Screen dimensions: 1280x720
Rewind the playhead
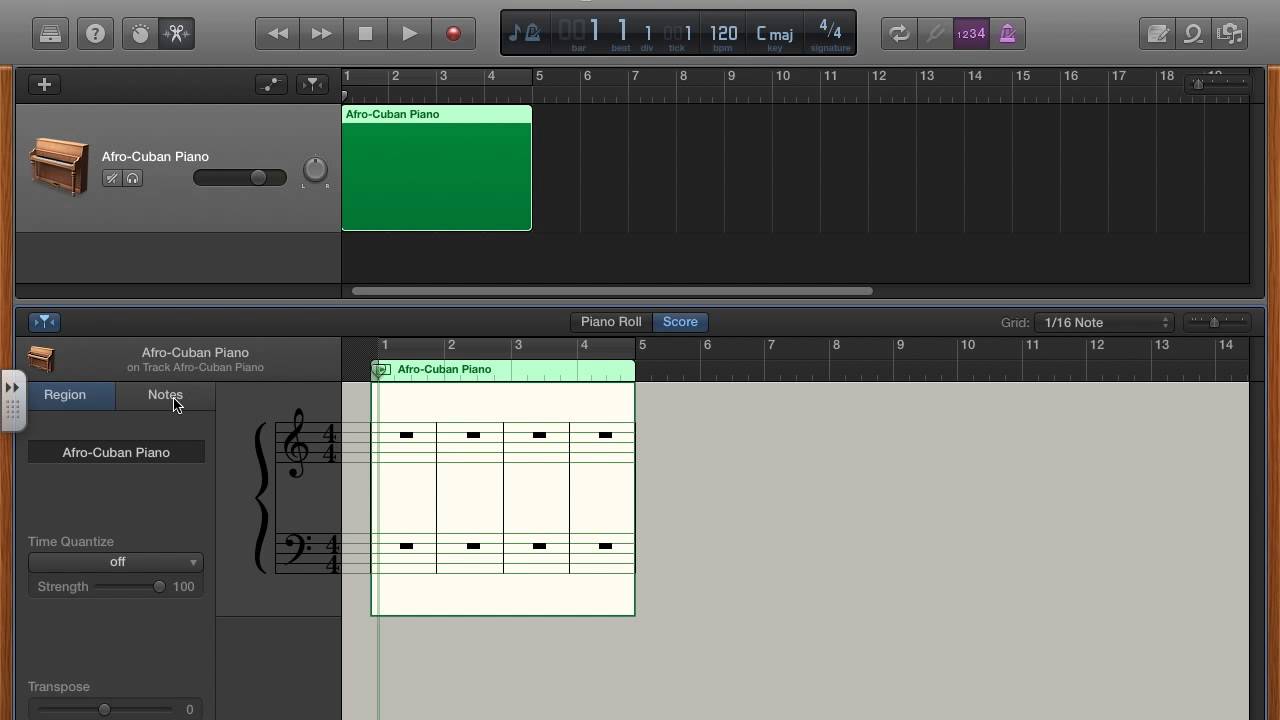pos(277,34)
